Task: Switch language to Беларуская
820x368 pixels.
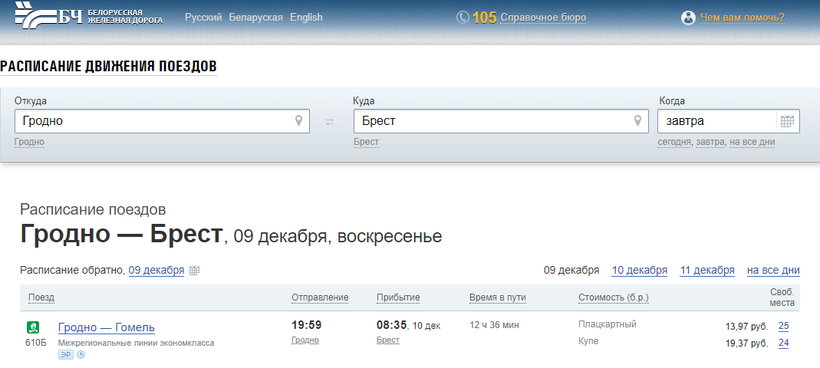Action: pos(256,17)
